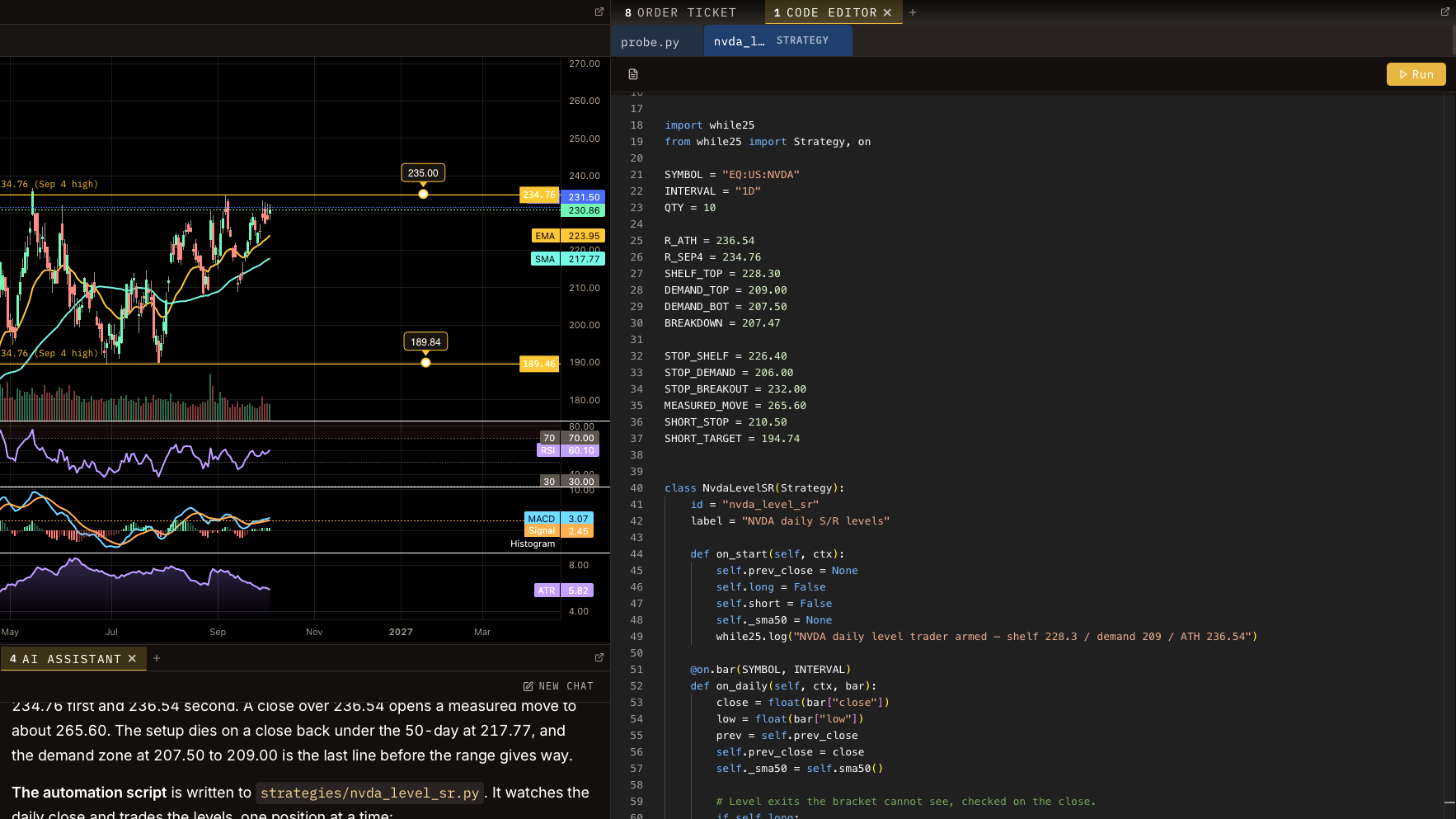The image size is (1456, 819).
Task: Add a new panel tab beside Code Editor
Action: [913, 12]
